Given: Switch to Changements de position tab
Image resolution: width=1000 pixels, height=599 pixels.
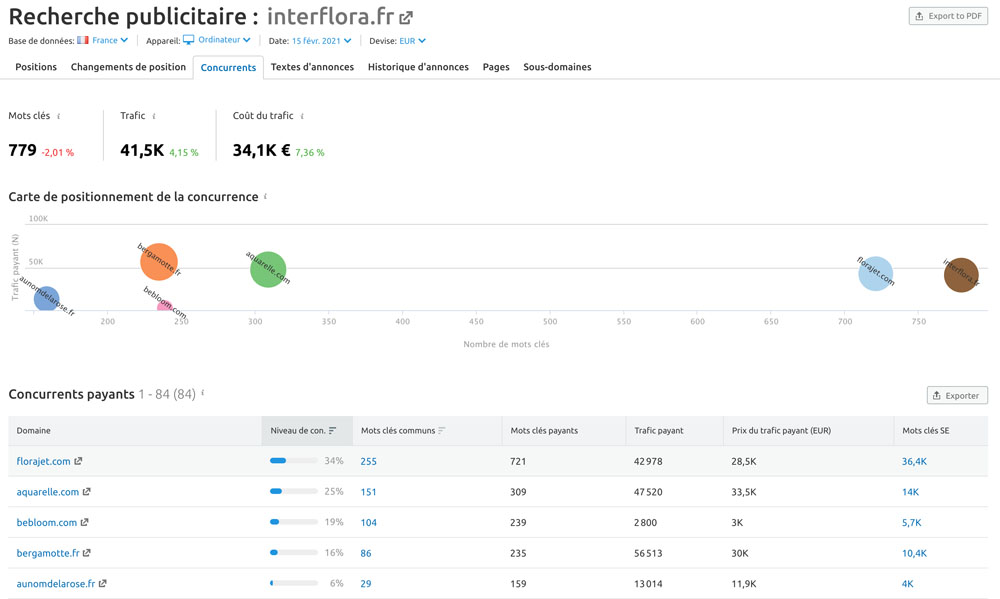Looking at the screenshot, I should pyautogui.click(x=128, y=67).
